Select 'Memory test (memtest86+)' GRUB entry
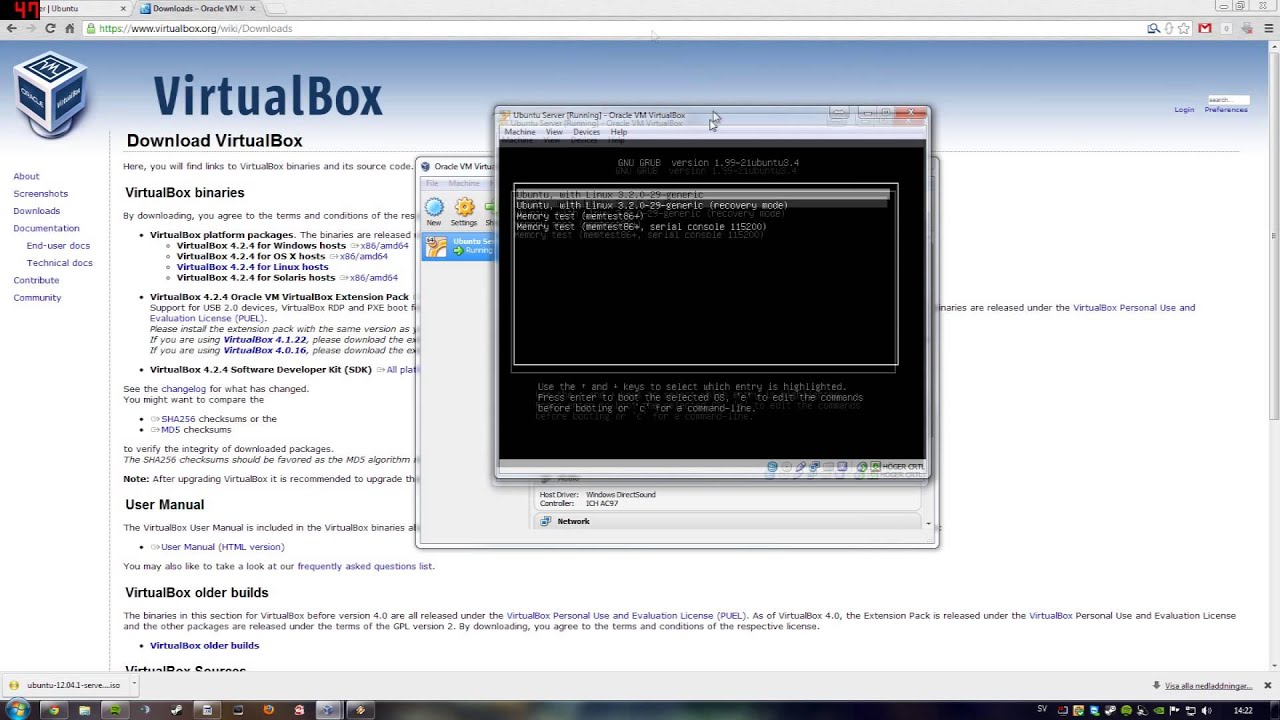This screenshot has height=720, width=1280. 580,216
